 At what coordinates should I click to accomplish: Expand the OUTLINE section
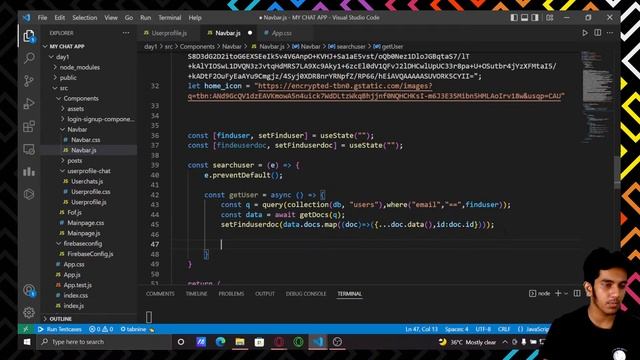[89, 319]
